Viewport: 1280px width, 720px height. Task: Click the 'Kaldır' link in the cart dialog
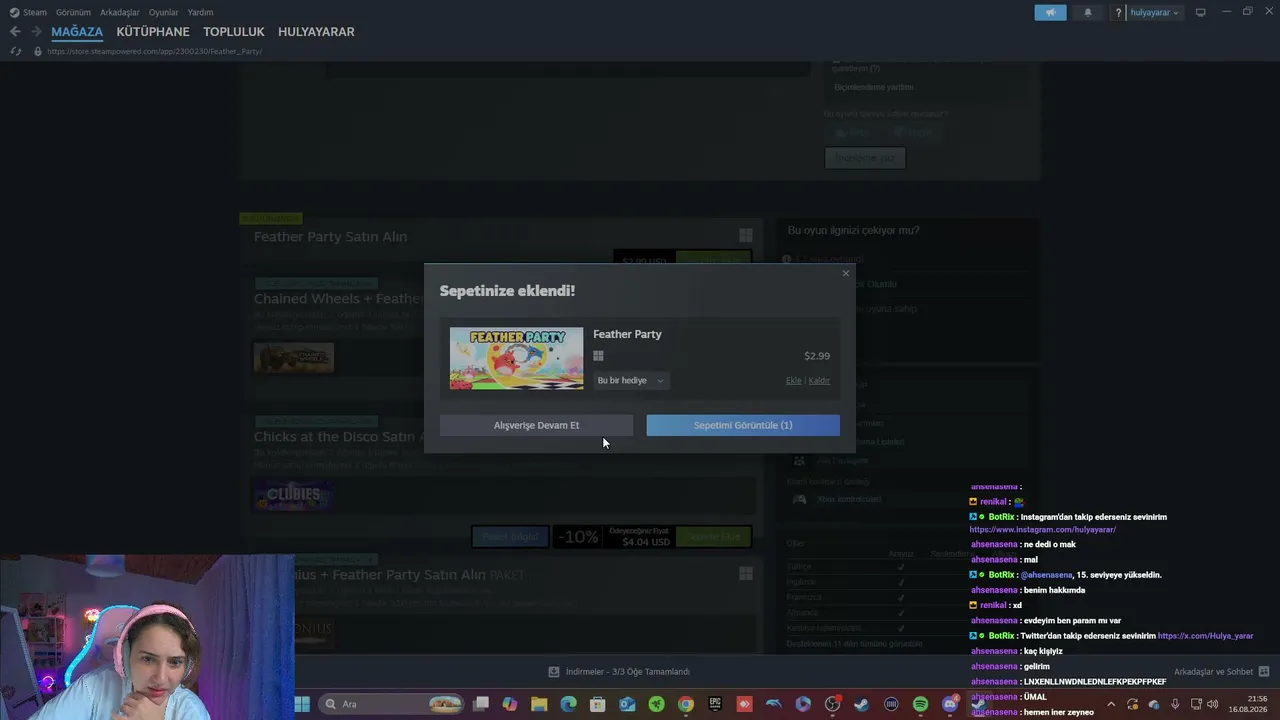point(819,381)
